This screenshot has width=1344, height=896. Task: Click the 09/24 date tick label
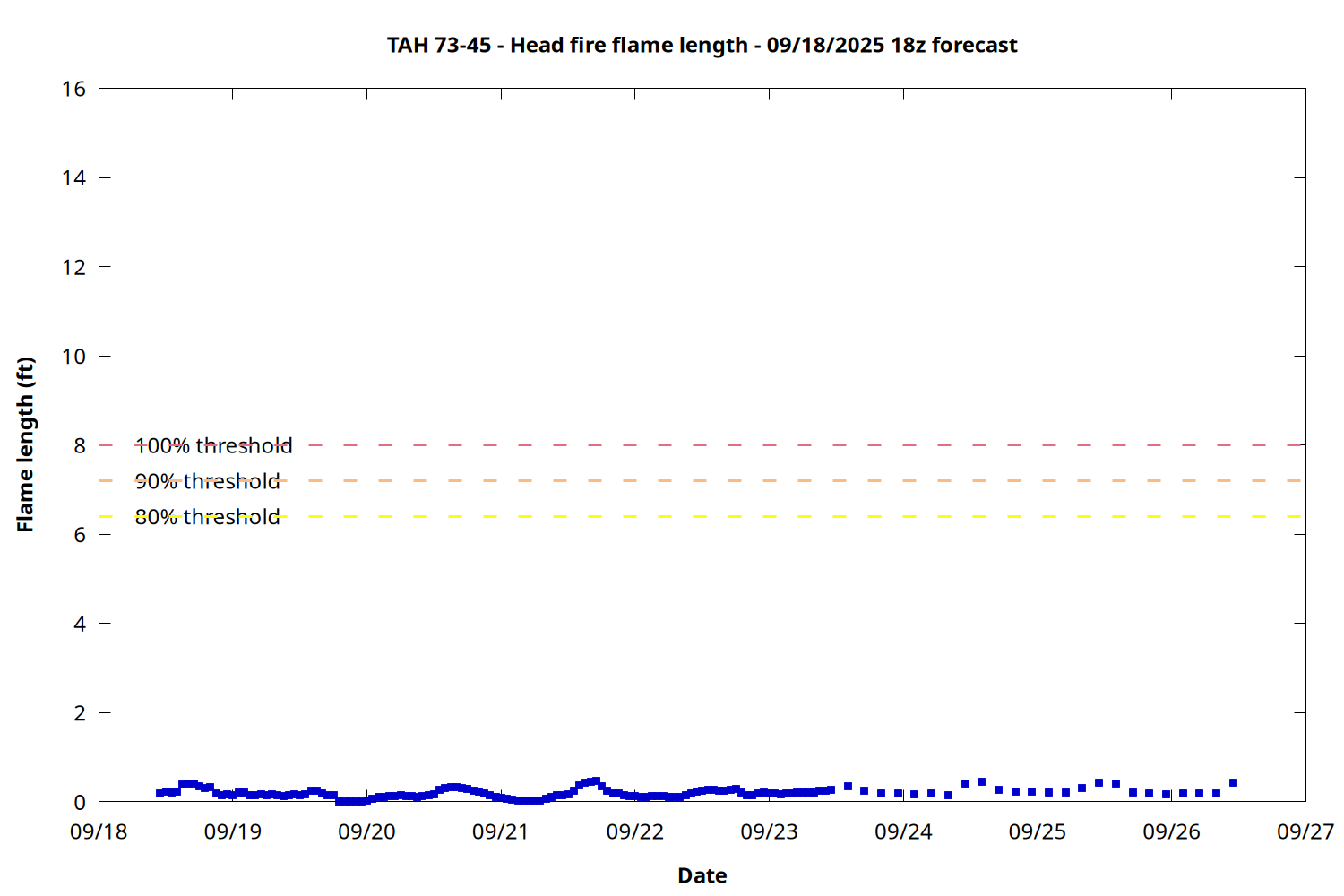pyautogui.click(x=903, y=831)
